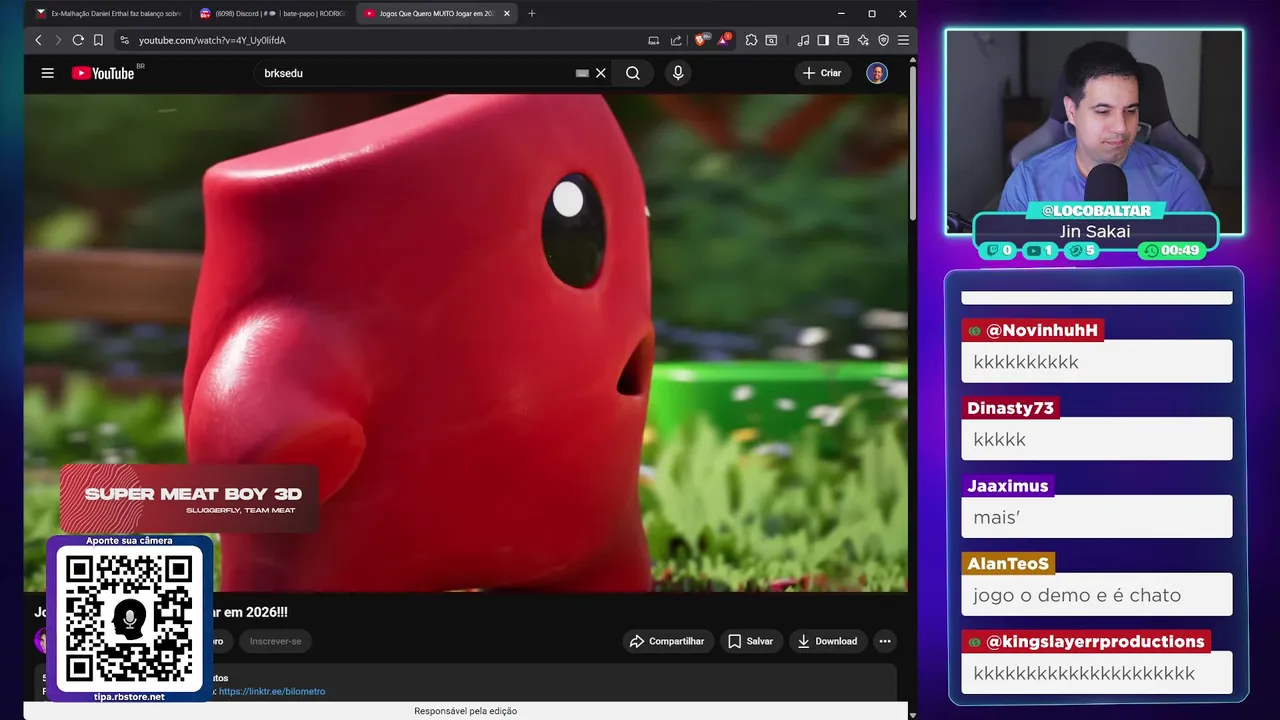The height and width of the screenshot is (720, 1280).
Task: Click the 'Jin Sakai' name label
Action: click(x=1095, y=232)
